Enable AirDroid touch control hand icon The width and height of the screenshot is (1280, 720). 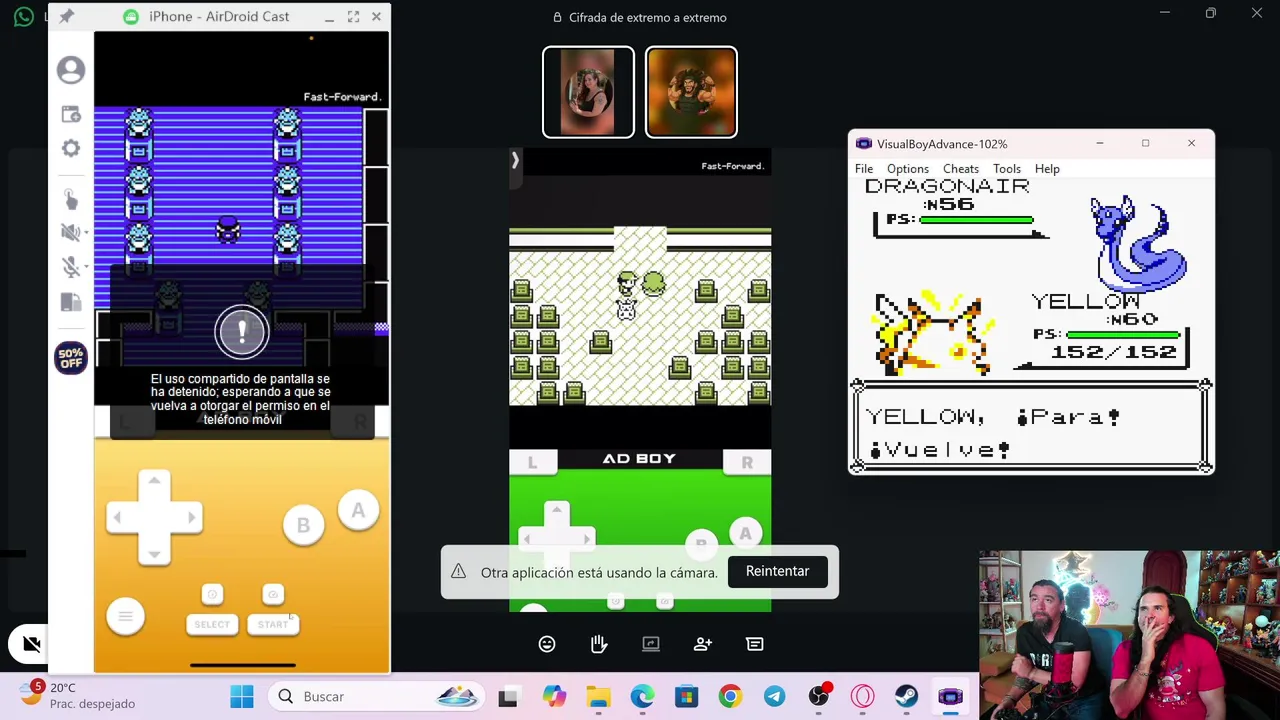point(71,199)
